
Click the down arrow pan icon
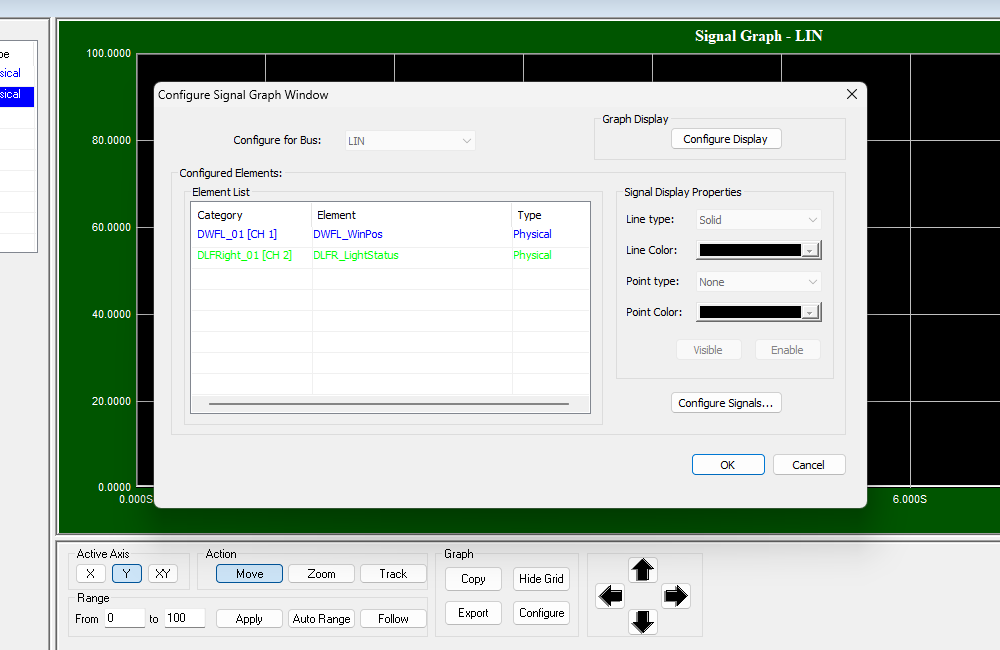(x=643, y=621)
